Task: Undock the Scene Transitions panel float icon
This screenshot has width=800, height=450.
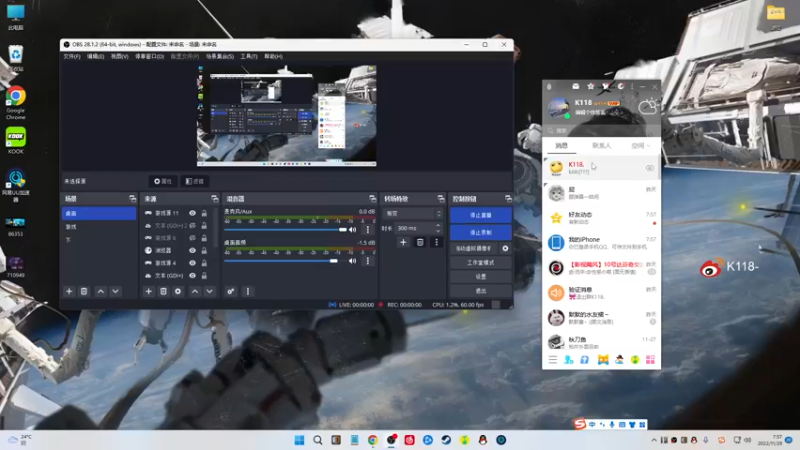Action: click(441, 198)
